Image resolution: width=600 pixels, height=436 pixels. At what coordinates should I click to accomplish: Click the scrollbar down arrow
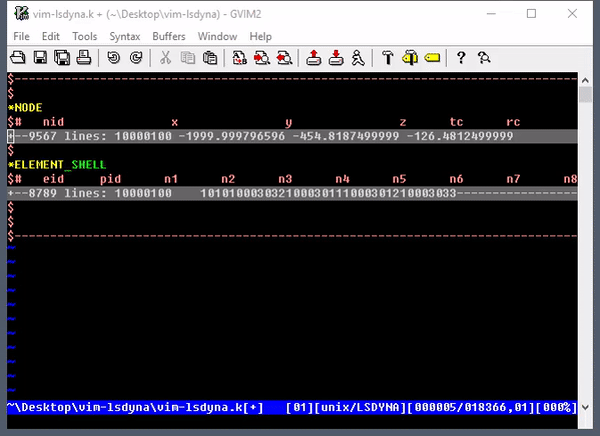(585, 407)
